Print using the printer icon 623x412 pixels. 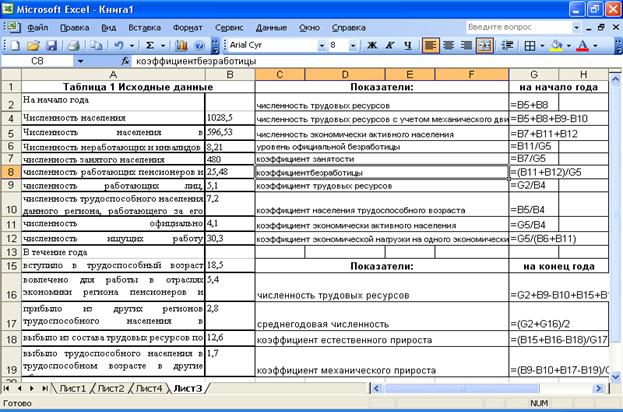pos(74,46)
